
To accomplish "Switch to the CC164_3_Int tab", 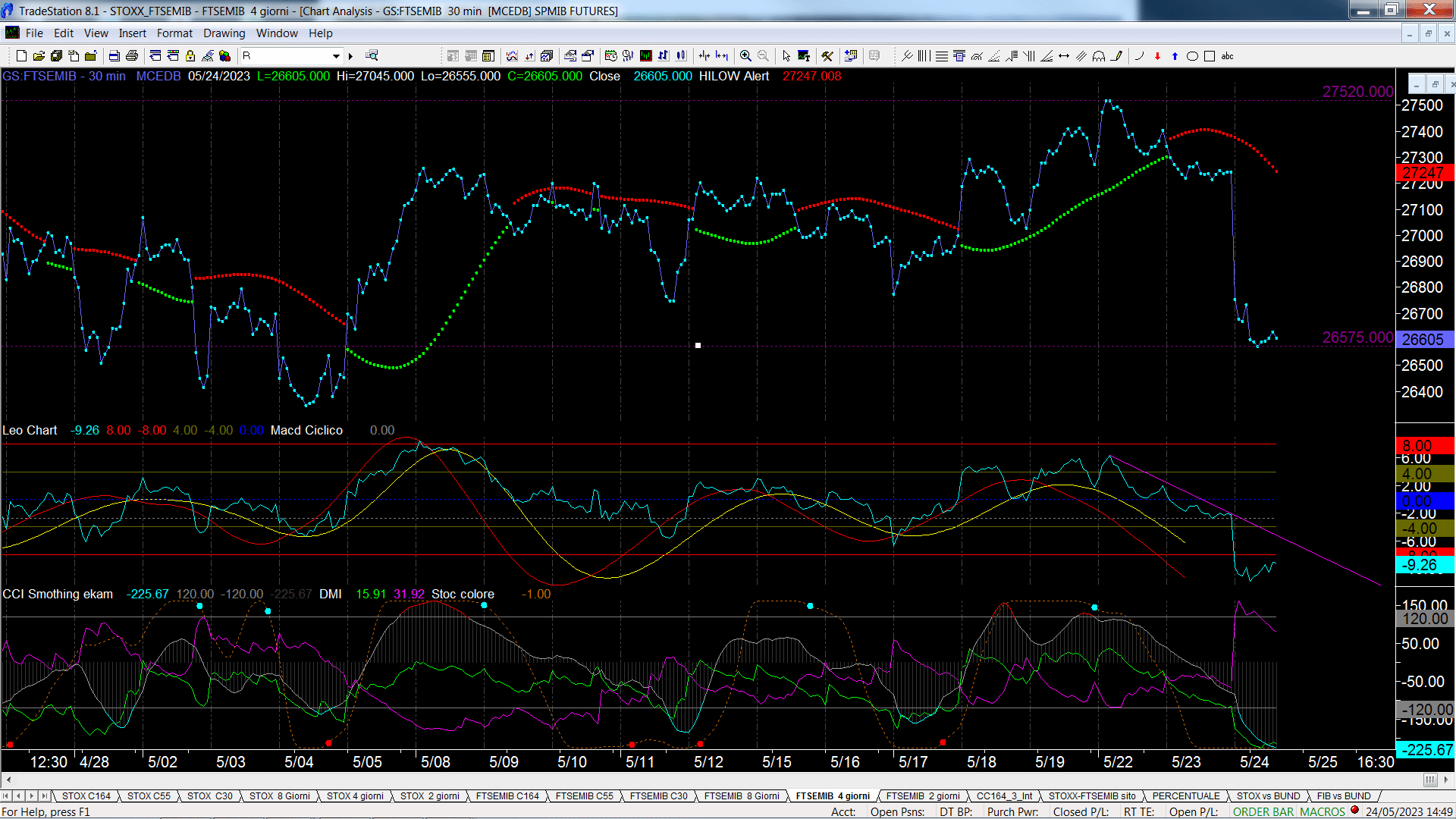I will (x=1004, y=796).
